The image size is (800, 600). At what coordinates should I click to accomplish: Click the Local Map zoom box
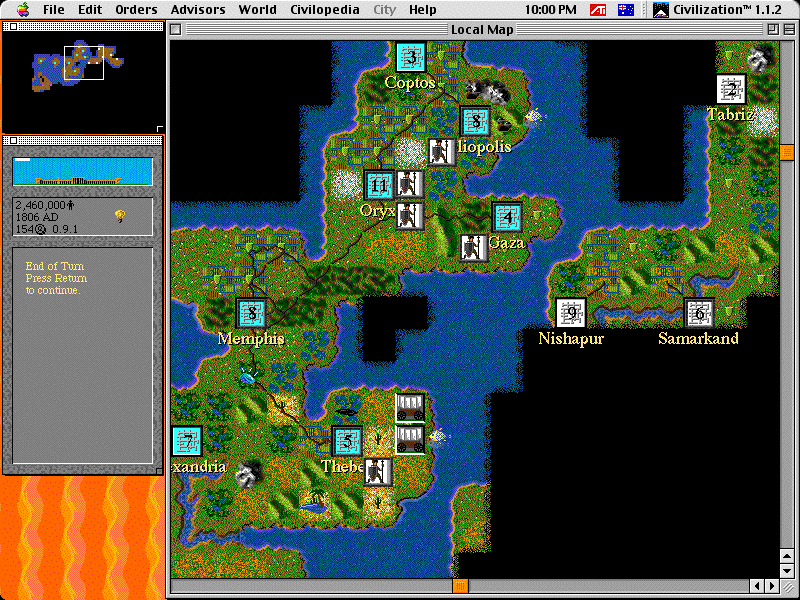tap(773, 30)
